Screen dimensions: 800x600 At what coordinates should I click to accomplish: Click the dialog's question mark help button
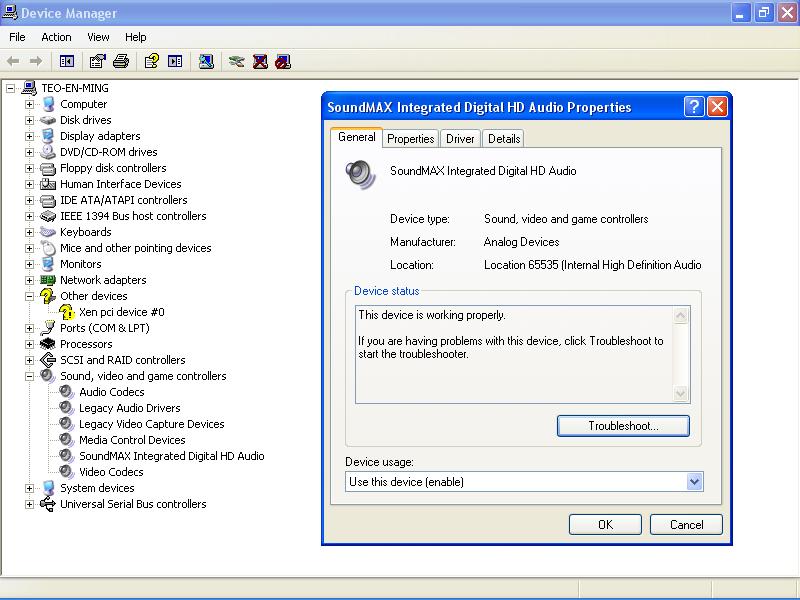694,107
